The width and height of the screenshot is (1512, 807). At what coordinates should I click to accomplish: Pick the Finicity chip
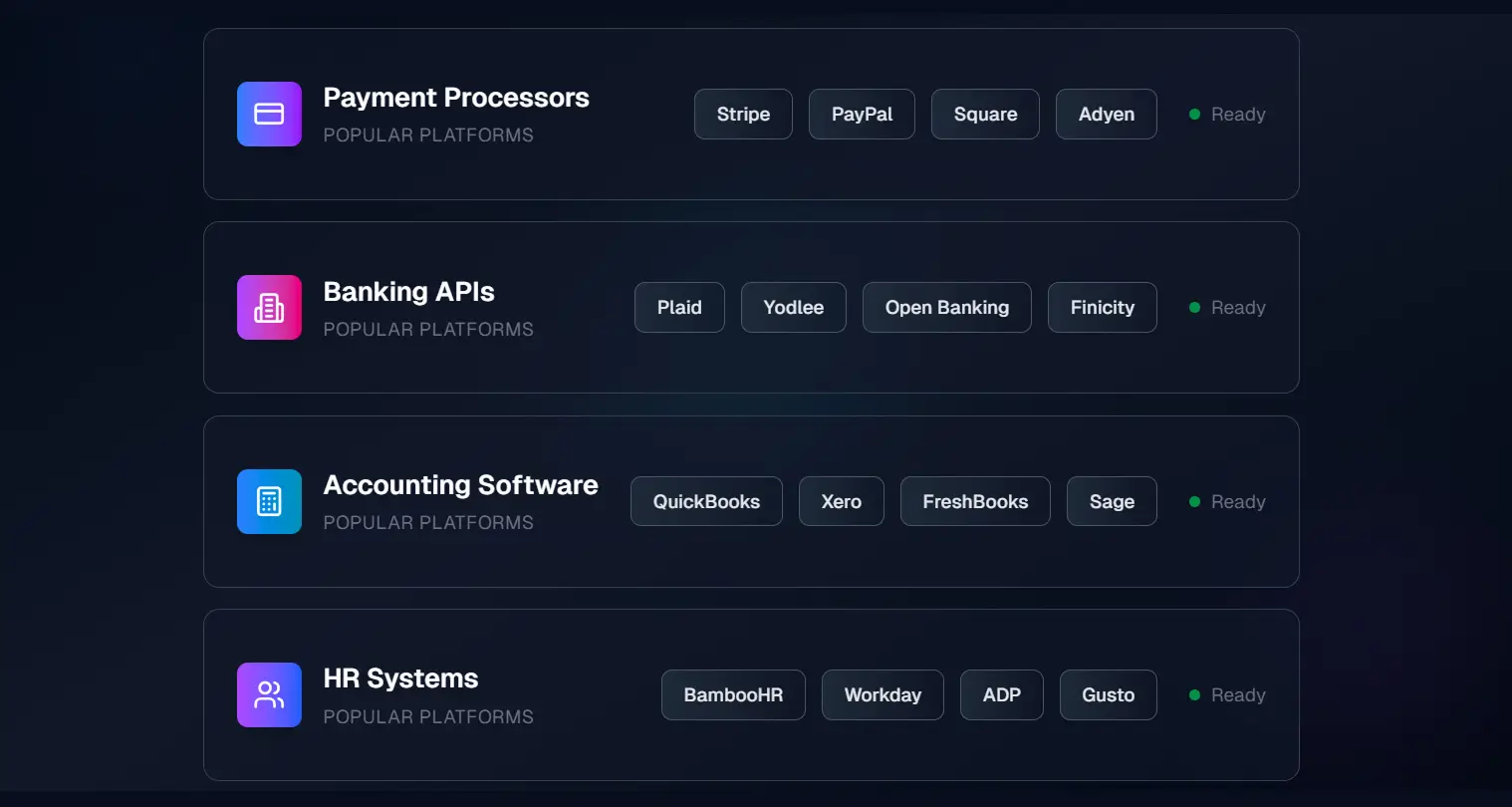pyautogui.click(x=1102, y=307)
